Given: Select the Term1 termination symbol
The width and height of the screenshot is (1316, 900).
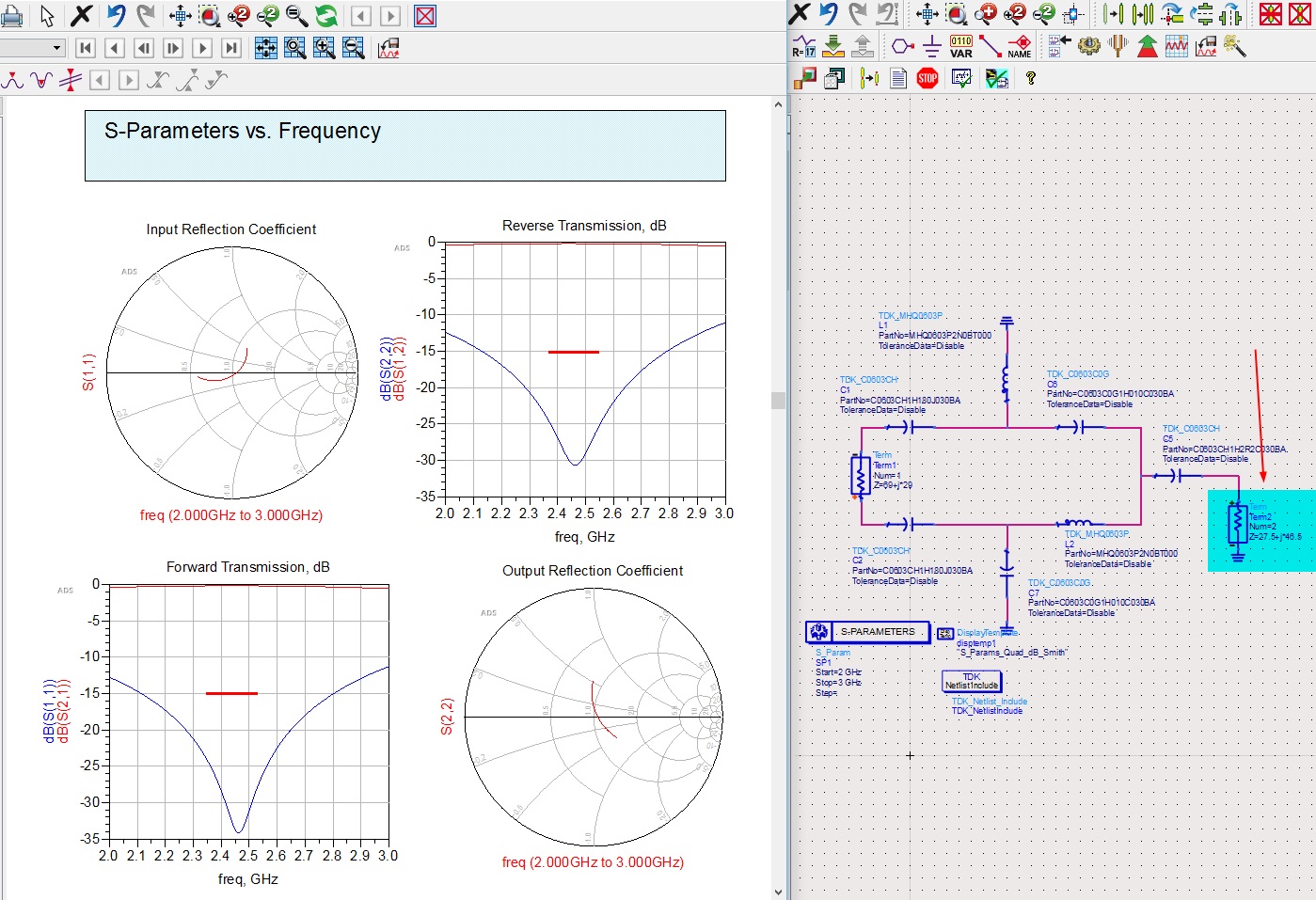Looking at the screenshot, I should tap(861, 475).
